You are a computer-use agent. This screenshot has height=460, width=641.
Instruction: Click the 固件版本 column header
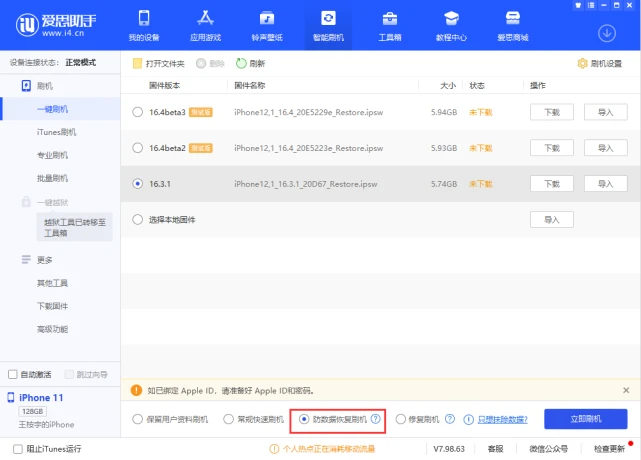(164, 85)
